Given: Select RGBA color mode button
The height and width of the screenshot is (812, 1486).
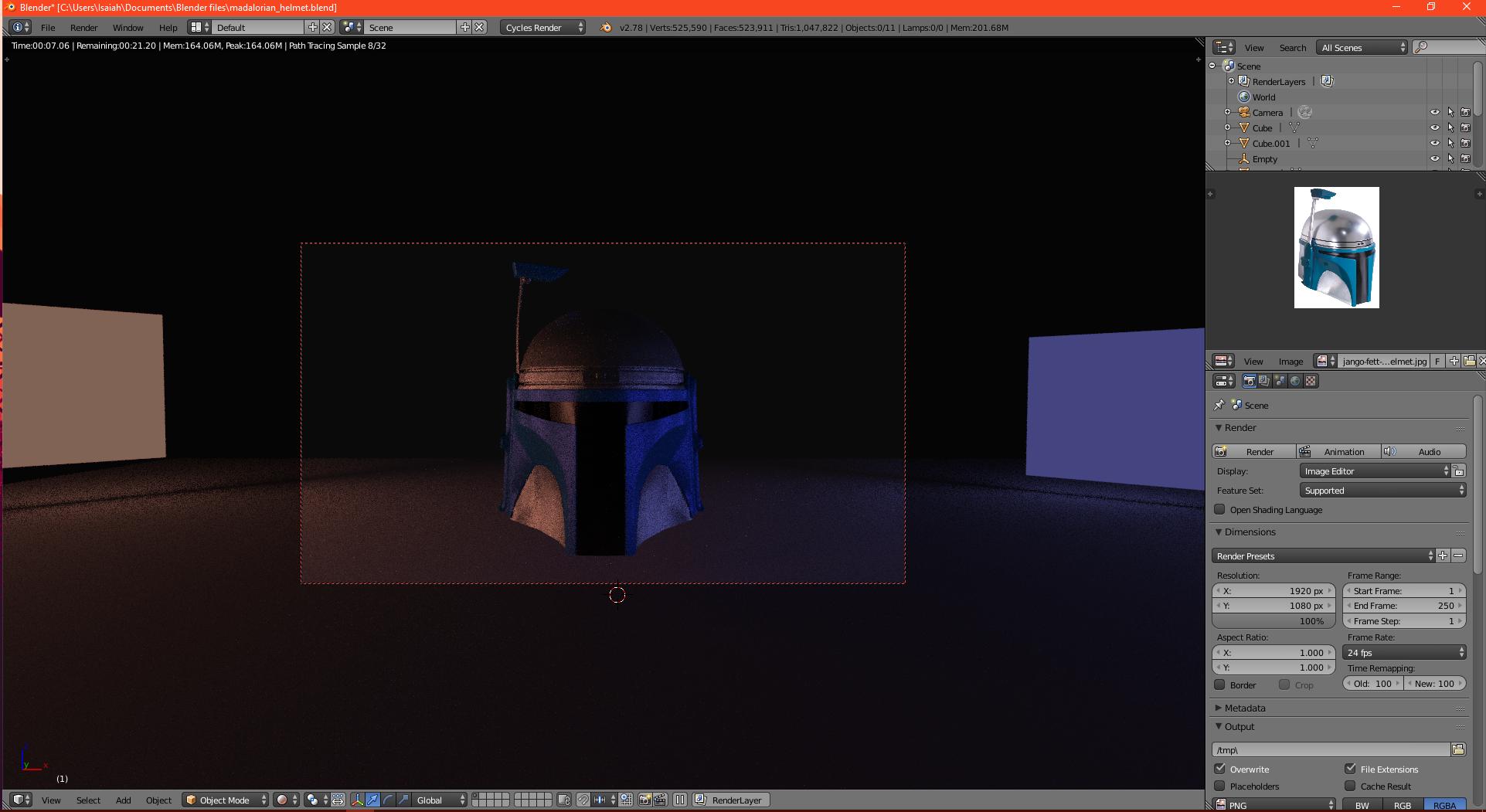Looking at the screenshot, I should pos(1444,805).
